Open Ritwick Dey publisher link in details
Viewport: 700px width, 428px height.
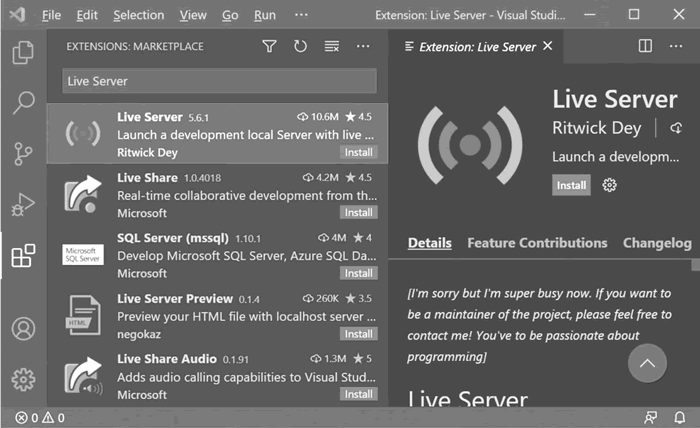(596, 128)
